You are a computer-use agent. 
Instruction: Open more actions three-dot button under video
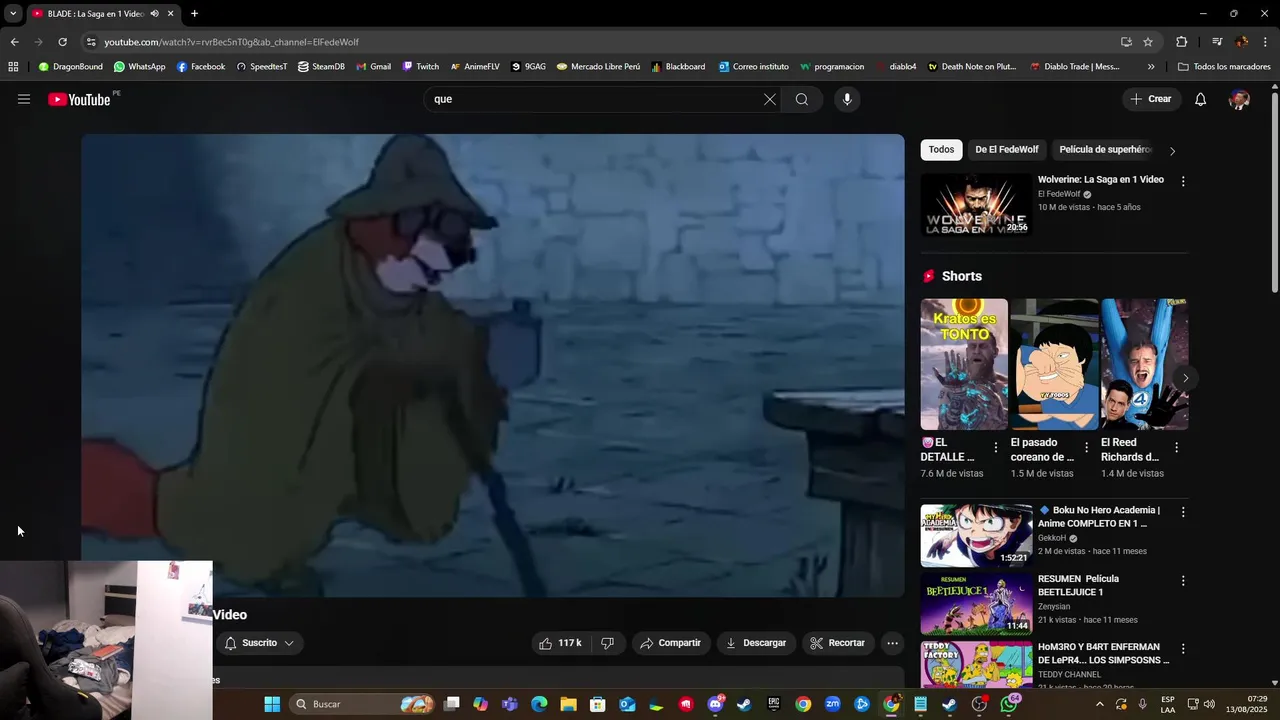click(893, 643)
